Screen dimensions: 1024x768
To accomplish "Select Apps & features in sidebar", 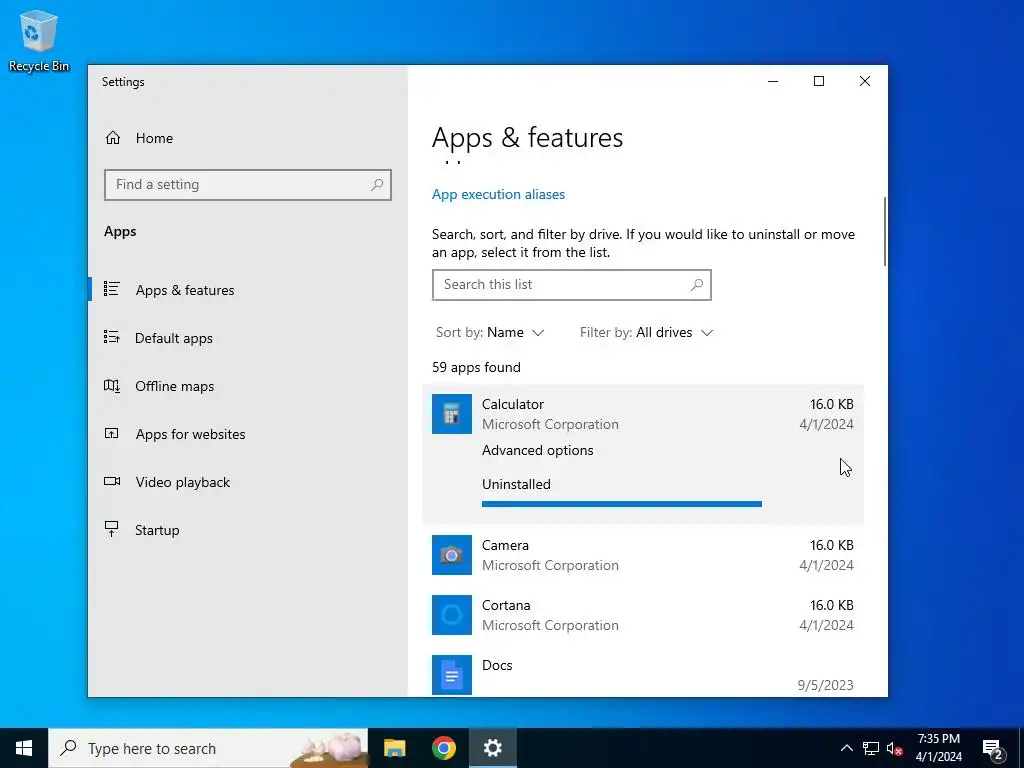I will tap(248, 290).
